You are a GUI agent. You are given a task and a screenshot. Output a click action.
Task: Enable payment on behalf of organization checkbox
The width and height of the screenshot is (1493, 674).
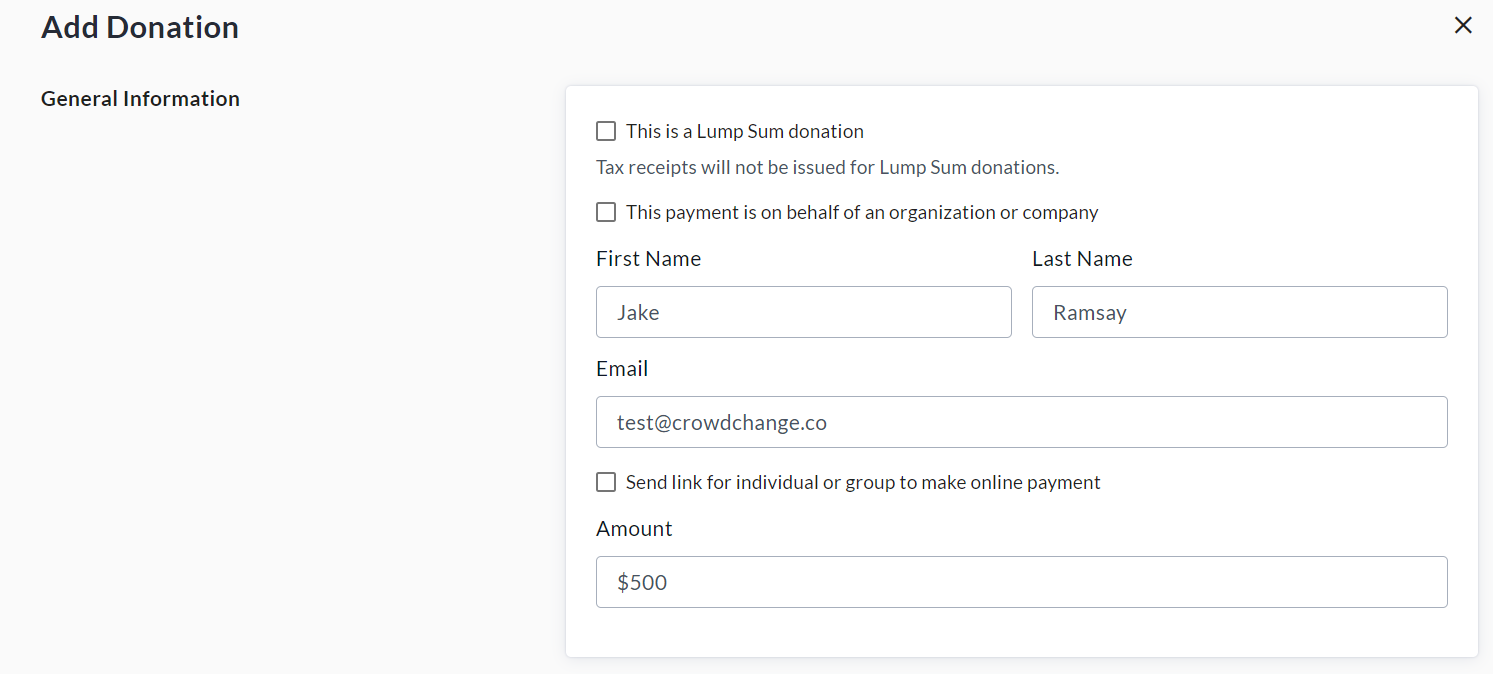point(606,212)
